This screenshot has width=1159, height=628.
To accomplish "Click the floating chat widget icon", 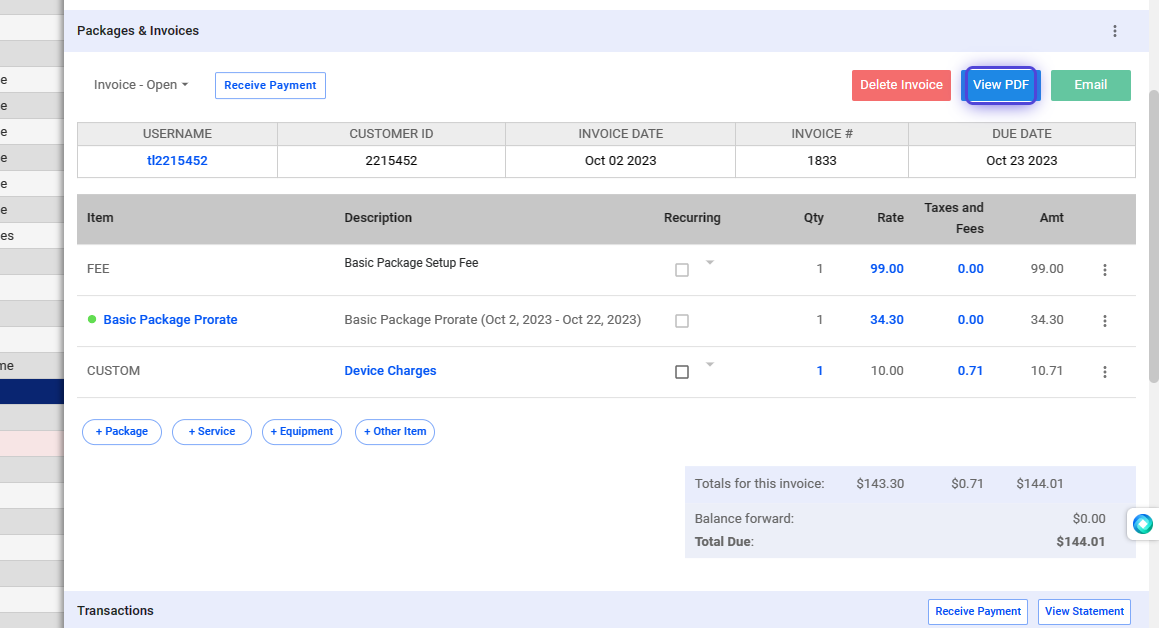I will coord(1143,524).
